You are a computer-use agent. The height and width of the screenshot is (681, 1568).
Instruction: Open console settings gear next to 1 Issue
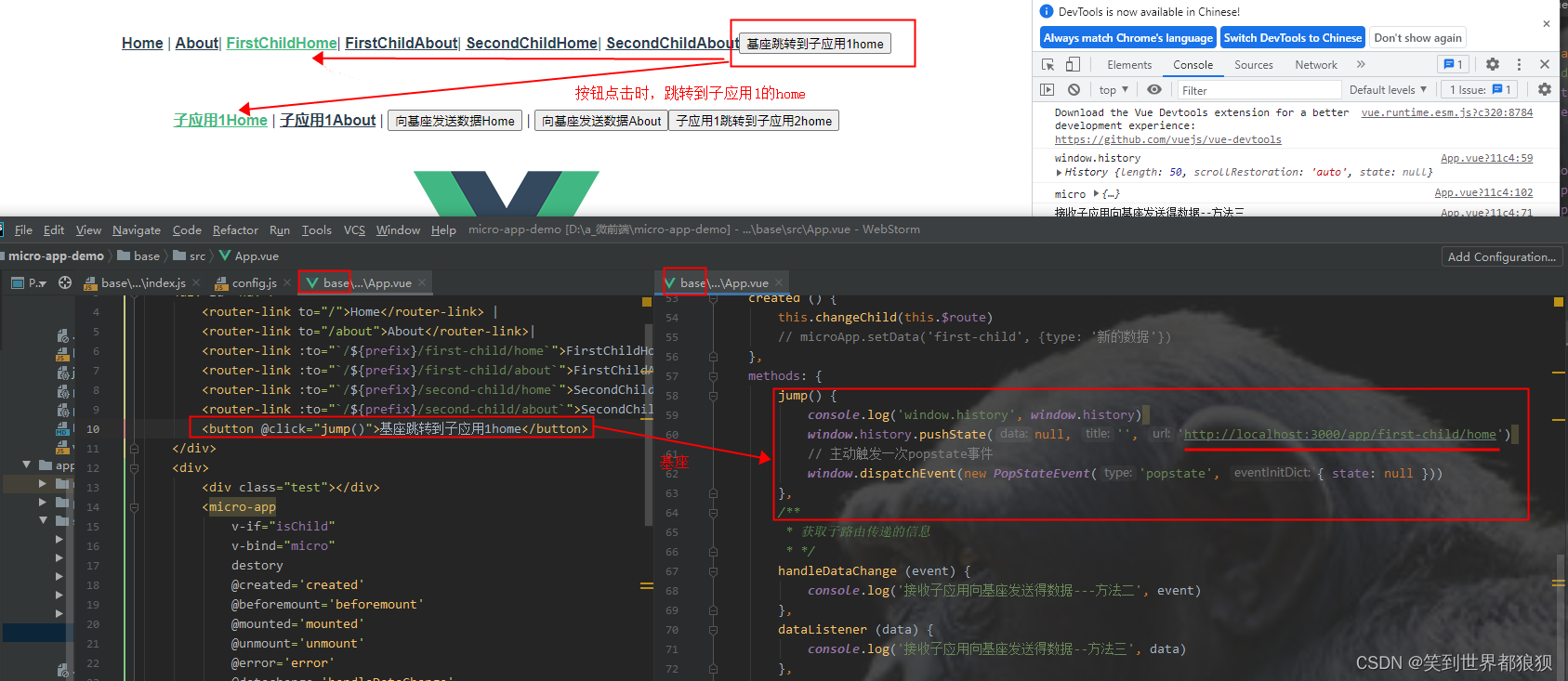pos(1545,90)
